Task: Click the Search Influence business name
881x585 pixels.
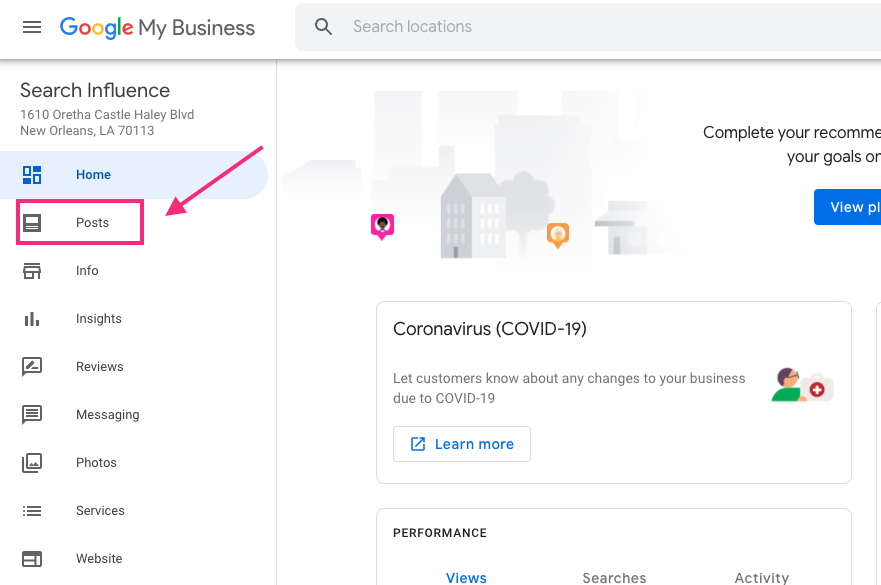Action: tap(95, 91)
